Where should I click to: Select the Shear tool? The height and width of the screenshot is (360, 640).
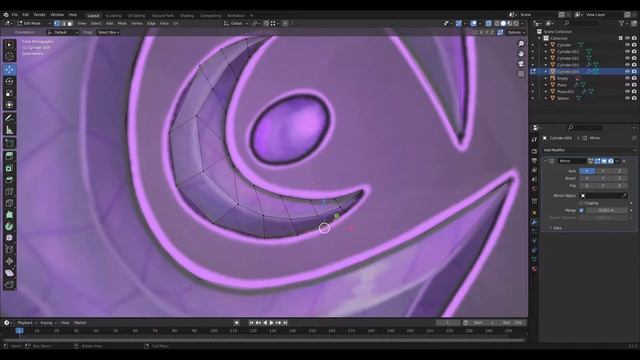click(x=9, y=273)
